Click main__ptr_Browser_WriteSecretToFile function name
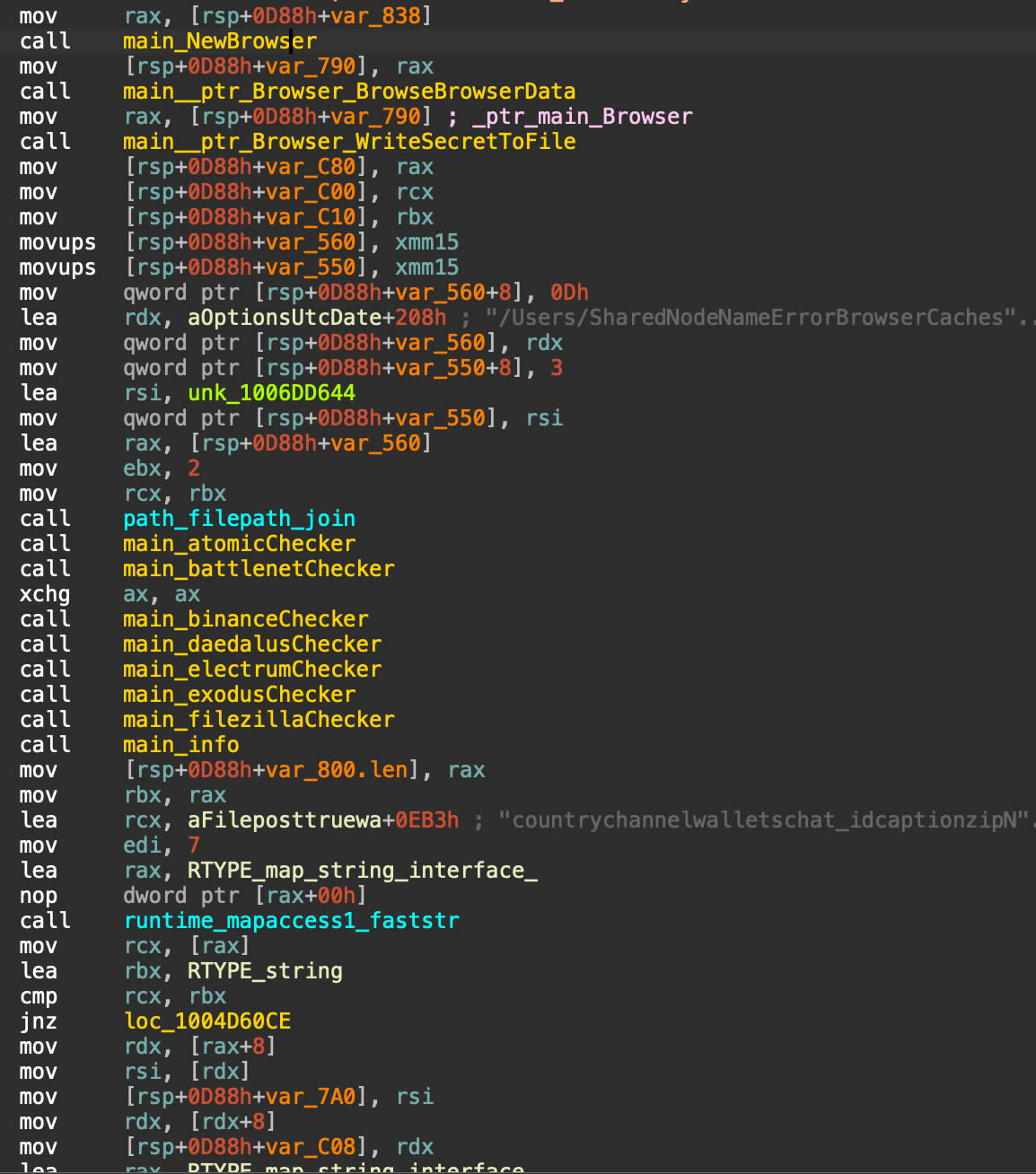 (348, 142)
